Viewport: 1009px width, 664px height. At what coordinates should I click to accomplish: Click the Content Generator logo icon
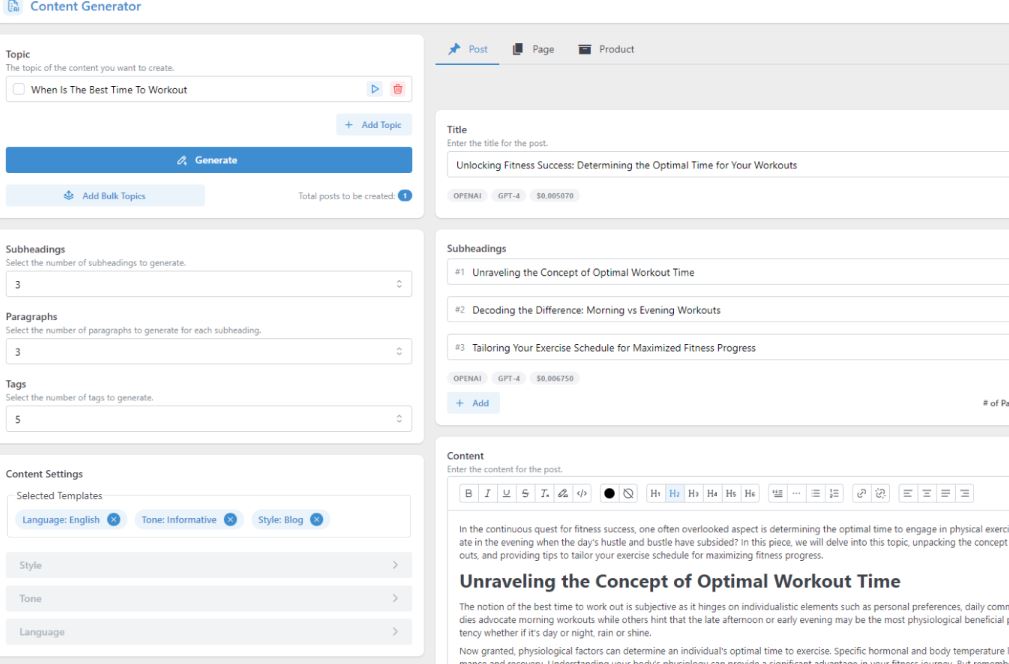click(12, 6)
